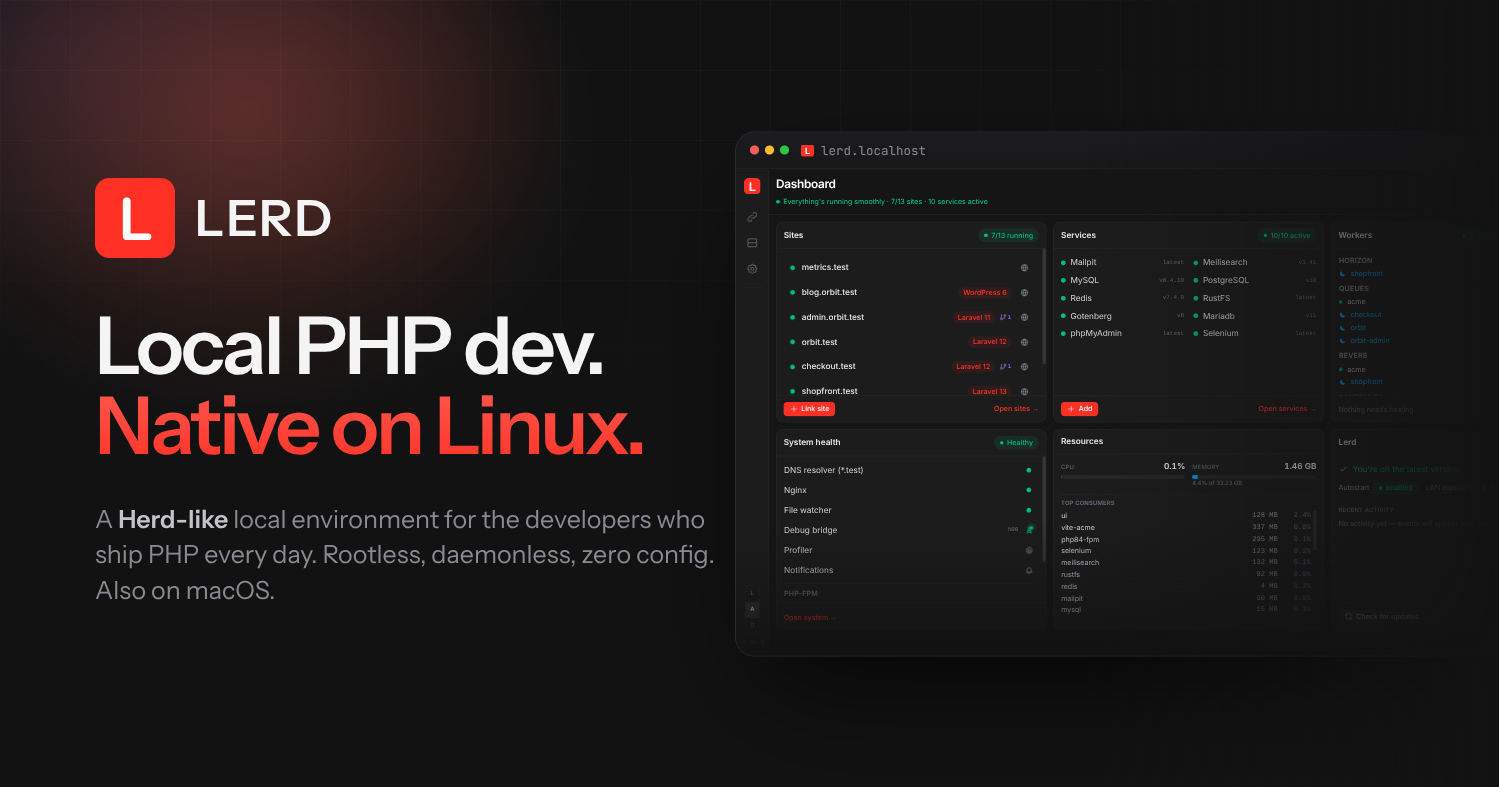Click the vite-acme consumer row
Screen dimensions: 1499x787
[x=1186, y=527]
